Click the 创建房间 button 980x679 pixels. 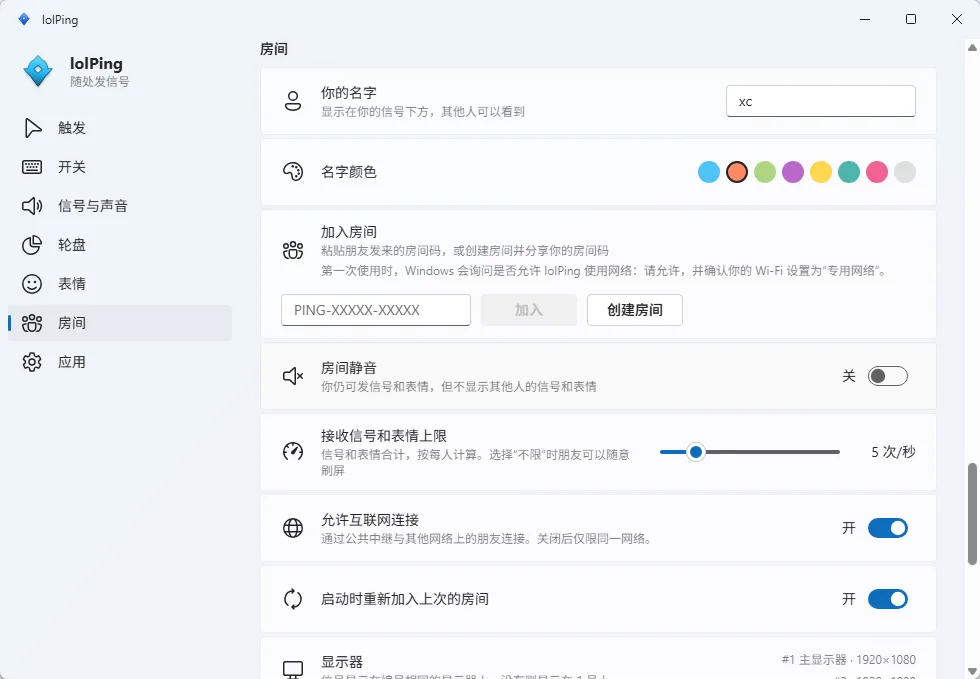(634, 310)
